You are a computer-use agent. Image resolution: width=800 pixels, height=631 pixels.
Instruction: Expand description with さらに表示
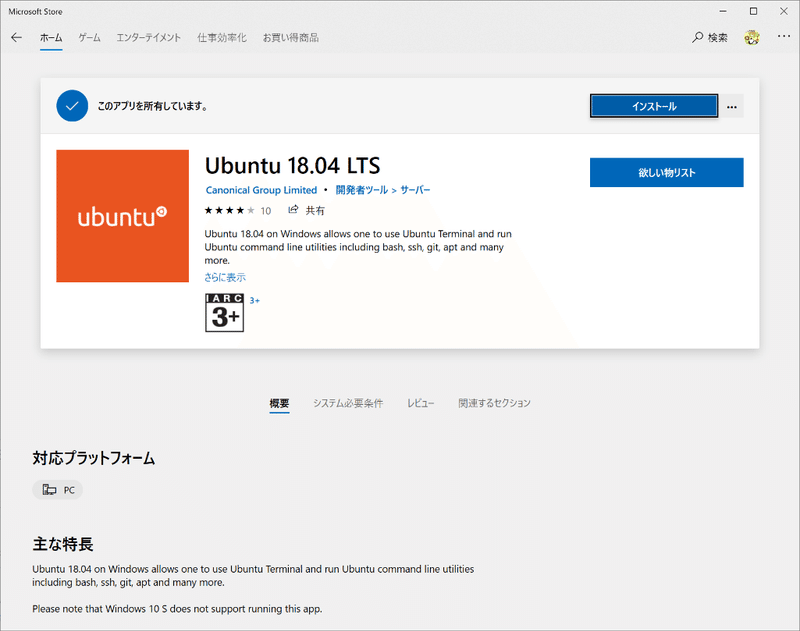pos(225,277)
